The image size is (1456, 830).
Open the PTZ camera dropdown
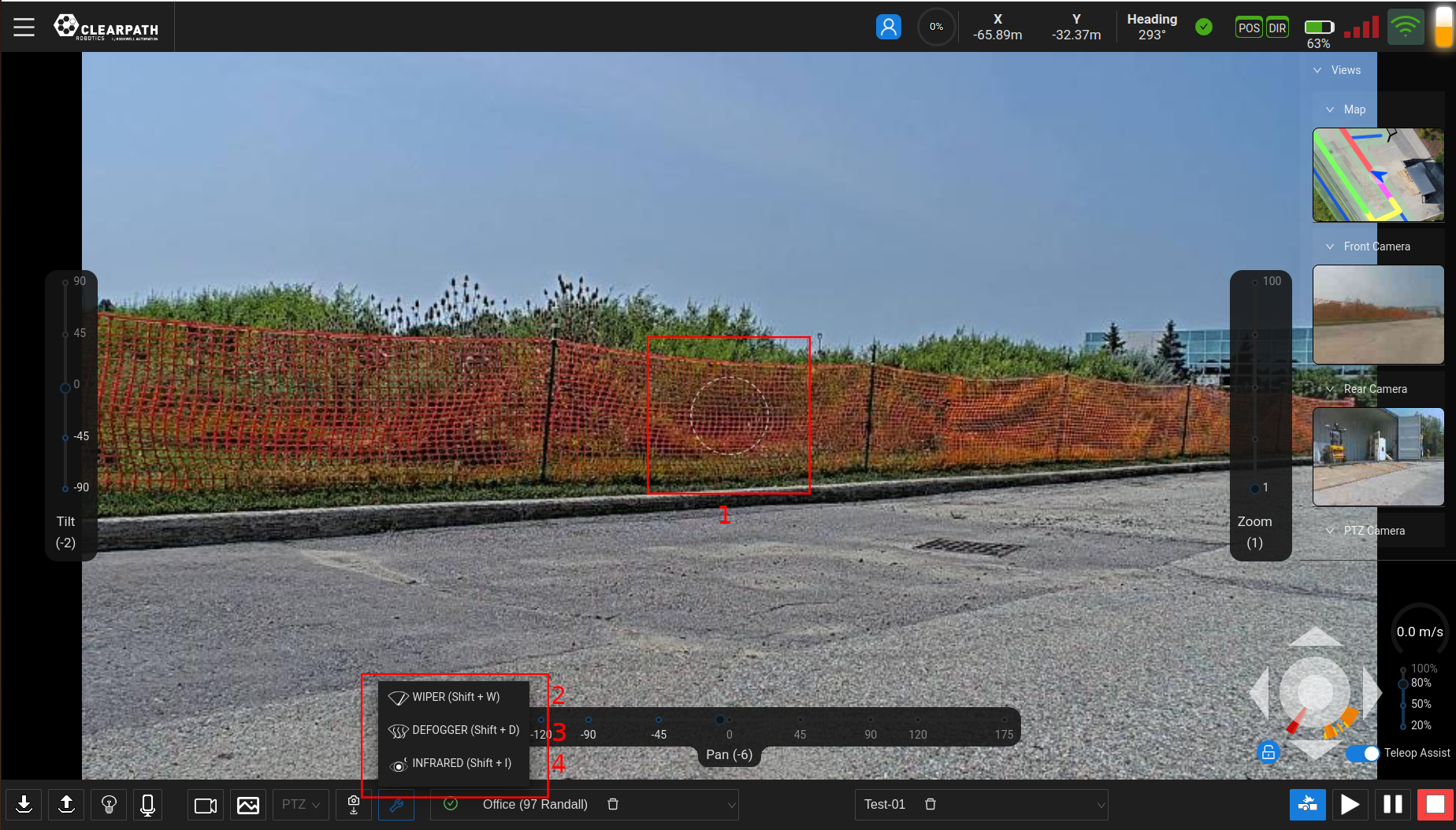point(301,805)
